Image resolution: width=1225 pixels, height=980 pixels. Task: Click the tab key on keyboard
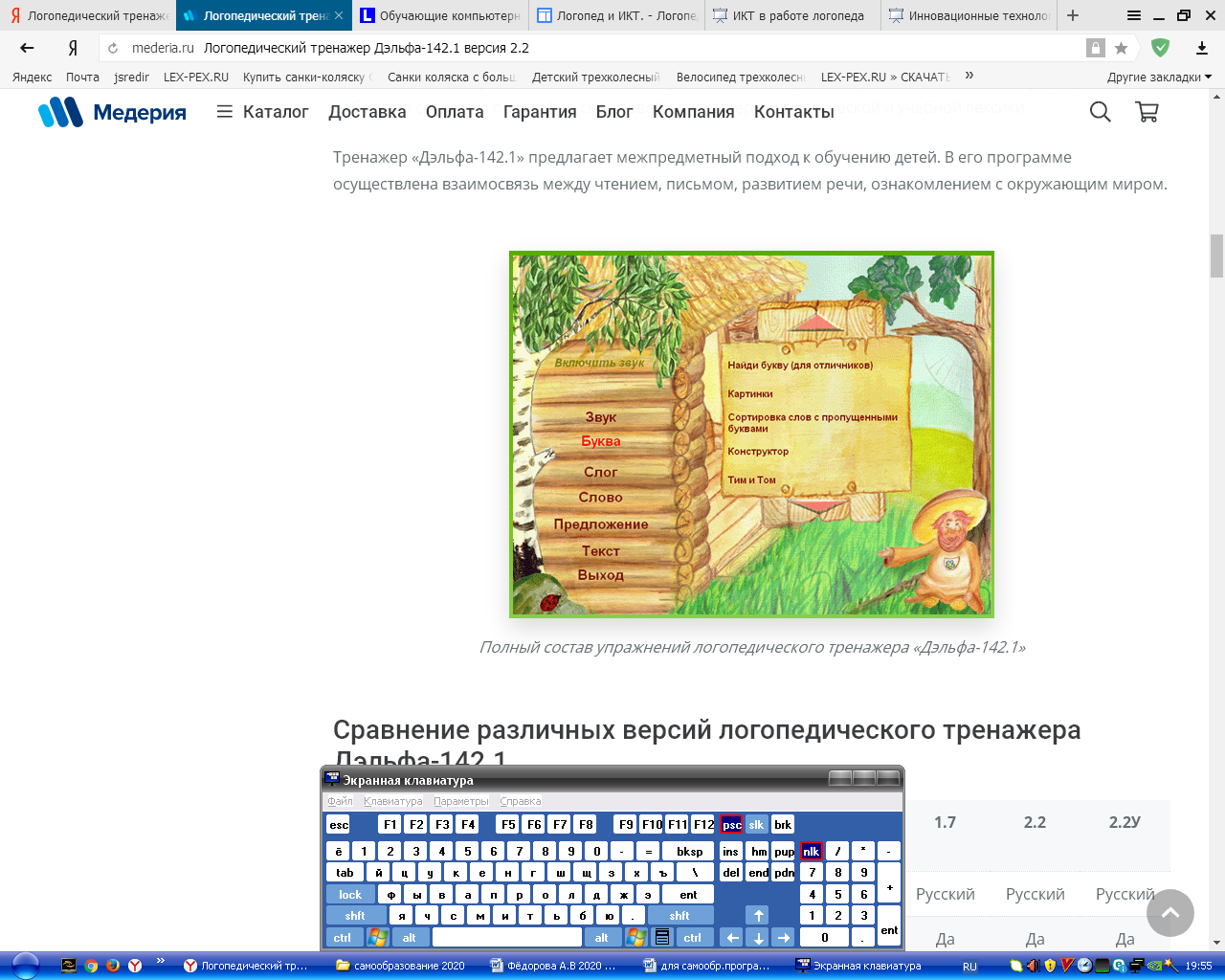click(x=345, y=873)
